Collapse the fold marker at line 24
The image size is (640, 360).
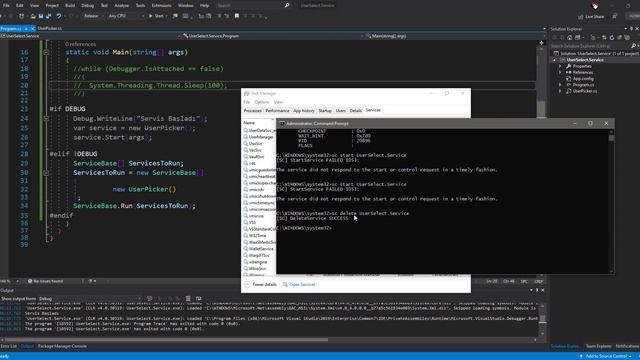(46, 118)
